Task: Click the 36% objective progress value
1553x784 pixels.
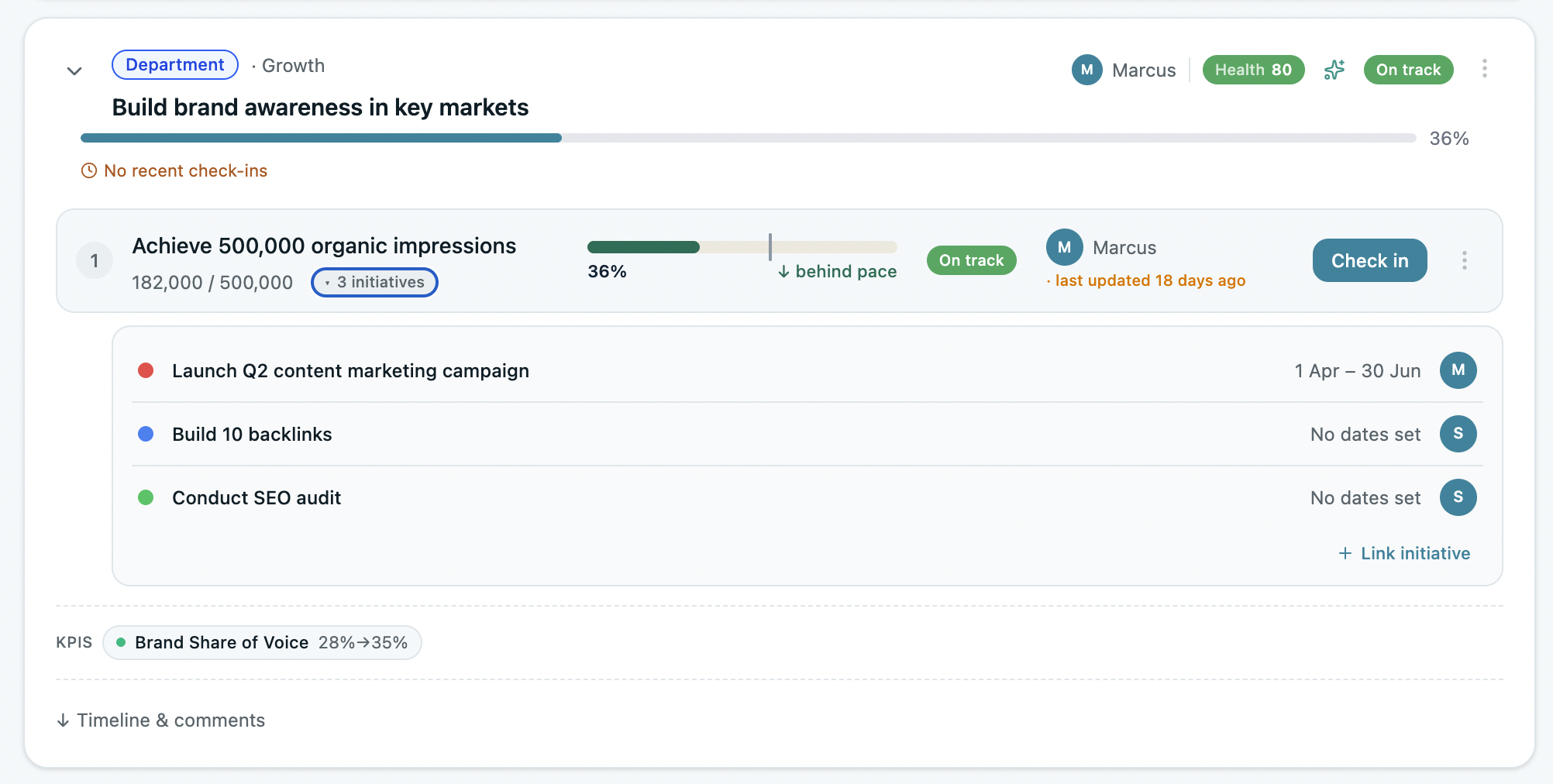Action: (x=1449, y=139)
